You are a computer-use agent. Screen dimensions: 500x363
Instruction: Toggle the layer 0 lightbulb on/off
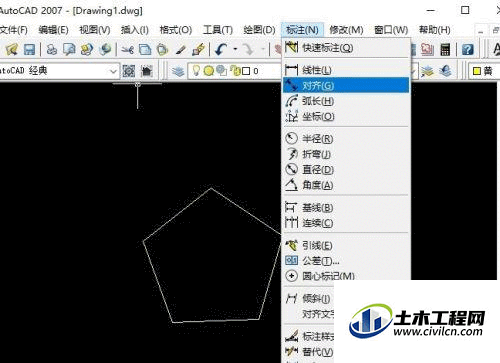pos(197,70)
